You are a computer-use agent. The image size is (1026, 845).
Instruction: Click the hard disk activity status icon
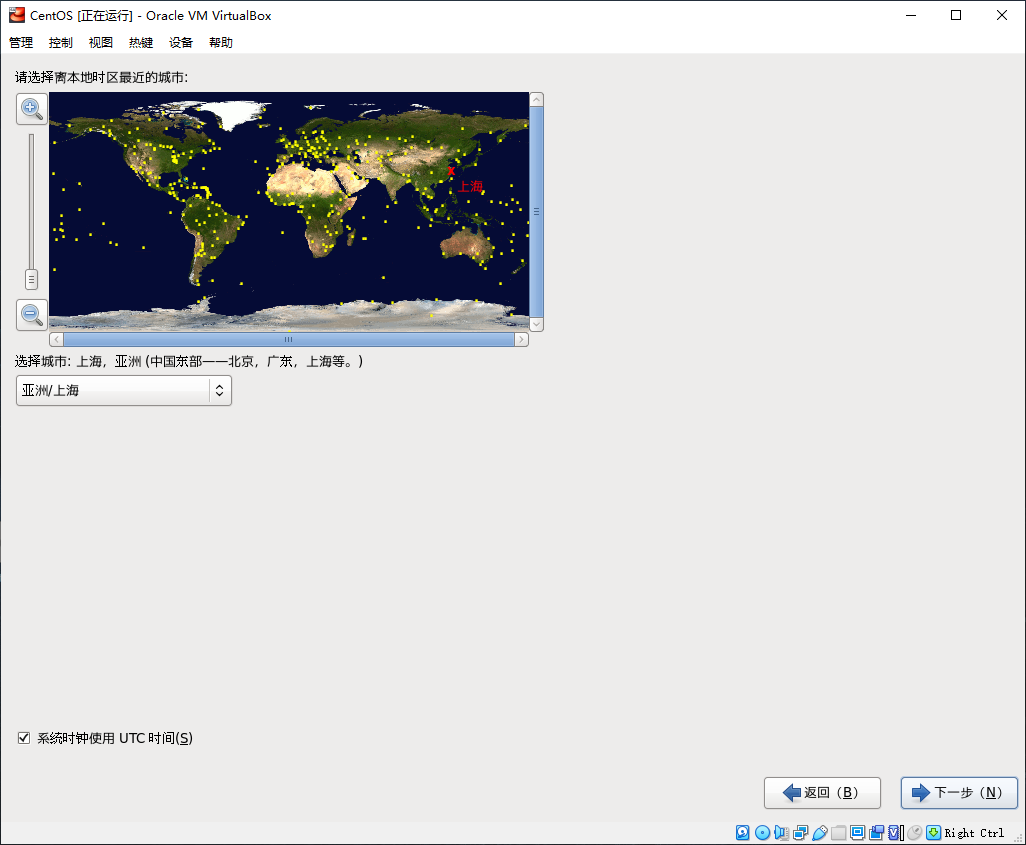(743, 833)
